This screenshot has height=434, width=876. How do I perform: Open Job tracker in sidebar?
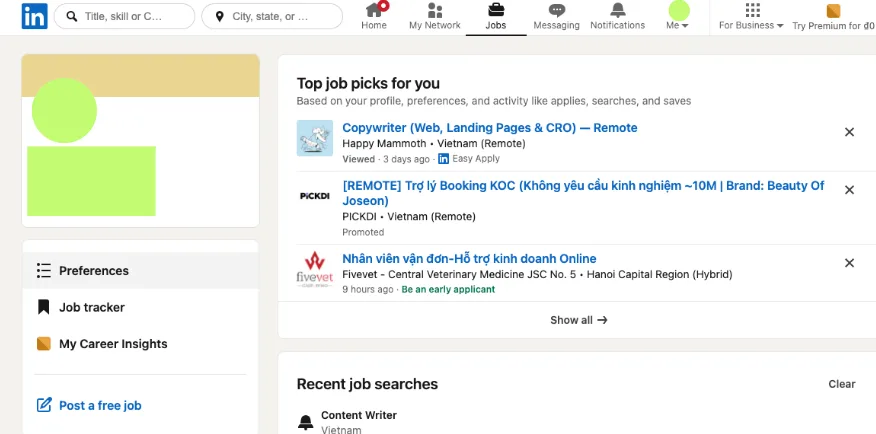click(x=140, y=307)
